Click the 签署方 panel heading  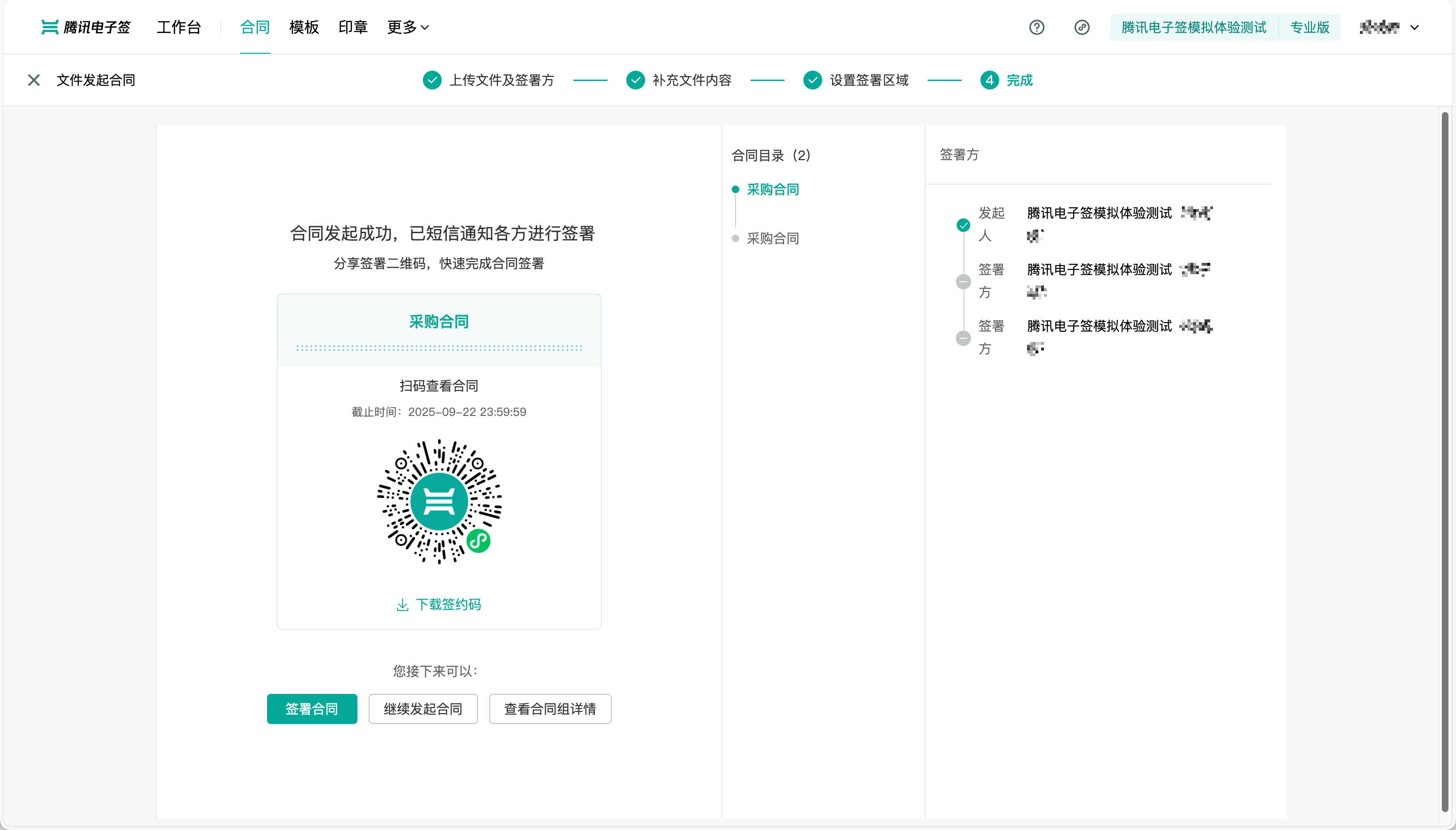click(959, 155)
